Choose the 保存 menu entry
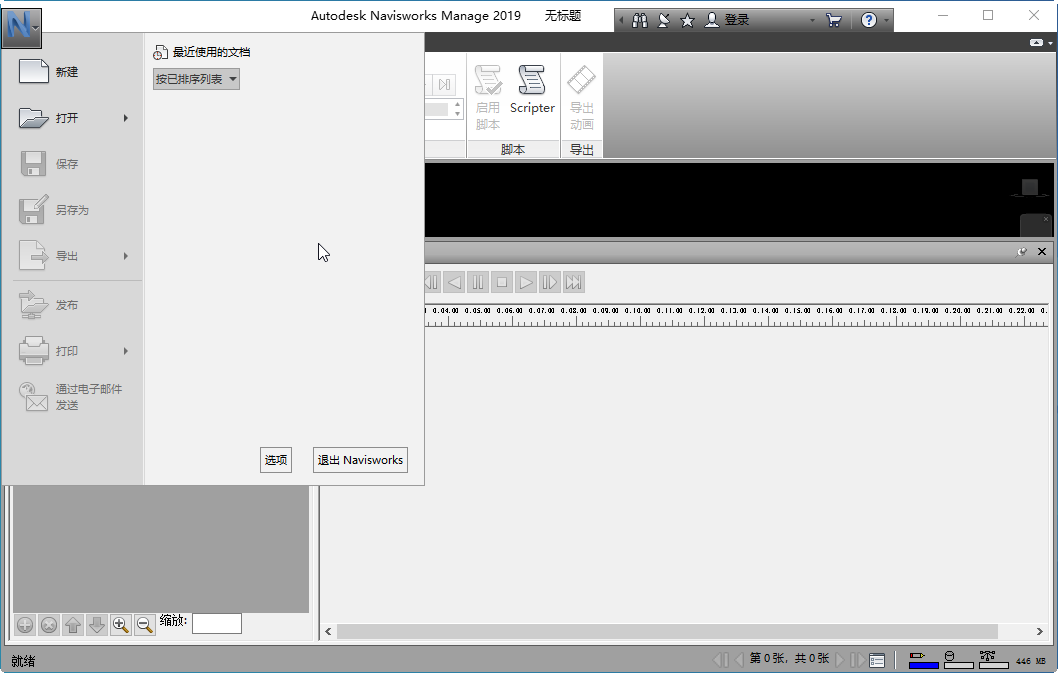Image resolution: width=1058 pixels, height=673 pixels. tap(49, 164)
